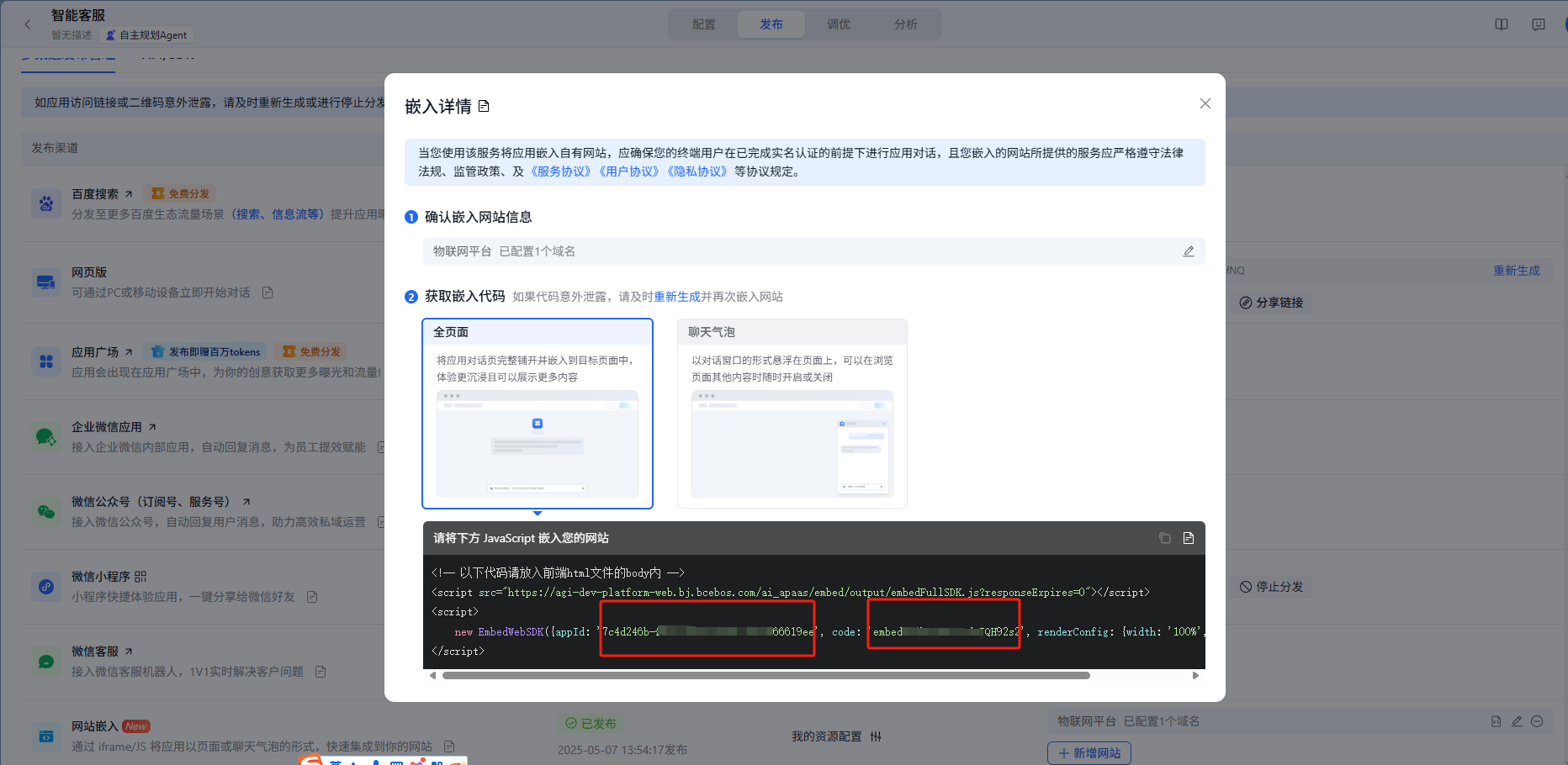Click the 已发布 status badge
The image size is (1568, 765).
591,724
